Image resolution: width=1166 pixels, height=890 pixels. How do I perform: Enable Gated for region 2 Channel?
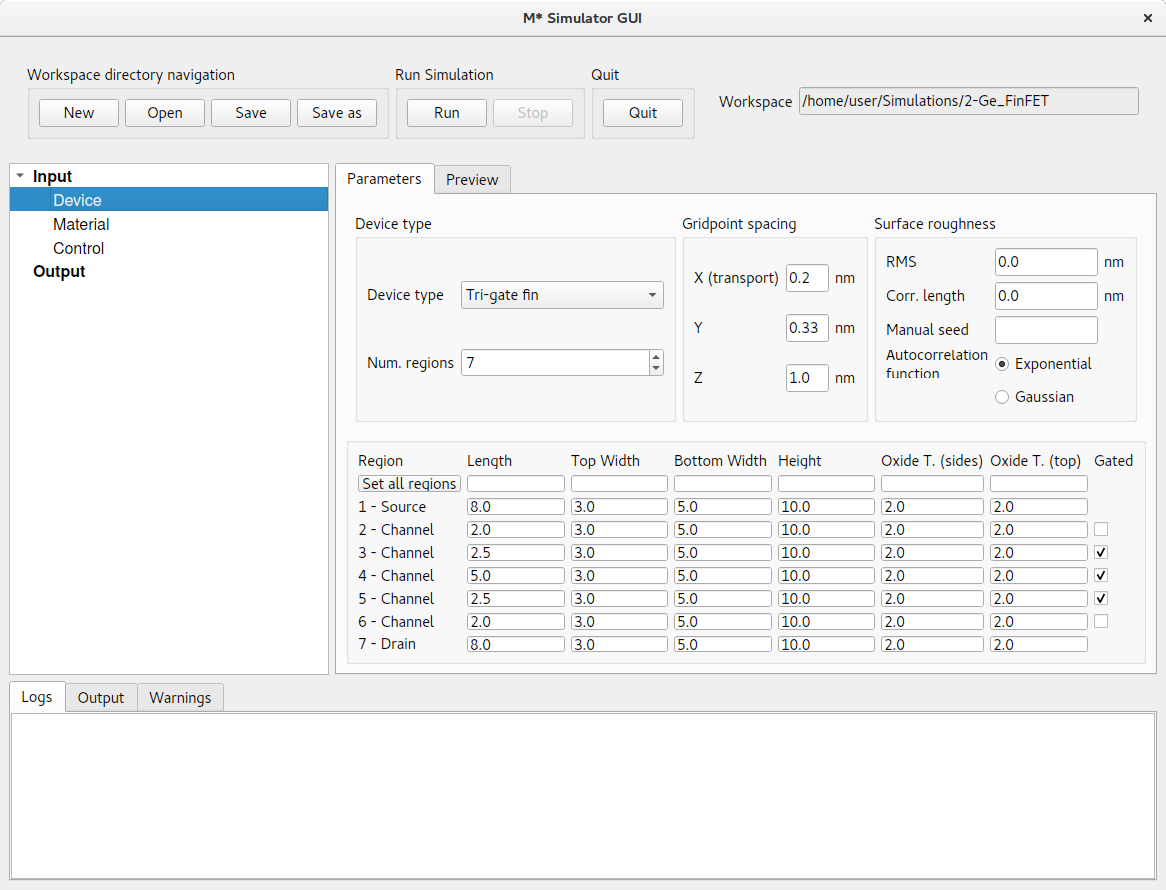tap(1101, 529)
